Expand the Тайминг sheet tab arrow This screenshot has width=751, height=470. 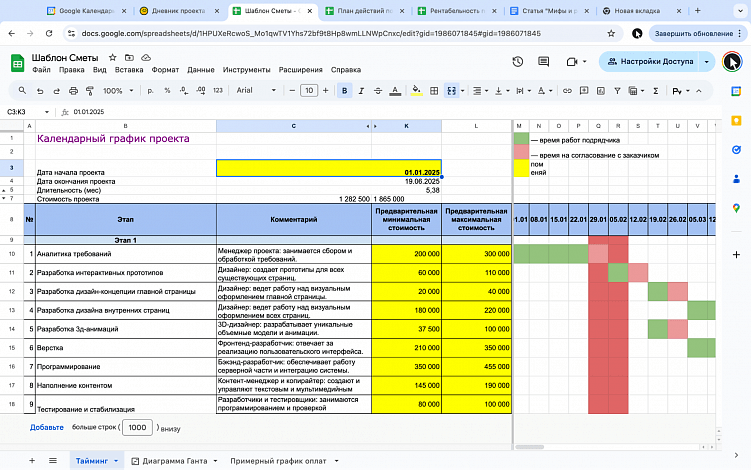[x=117, y=460]
